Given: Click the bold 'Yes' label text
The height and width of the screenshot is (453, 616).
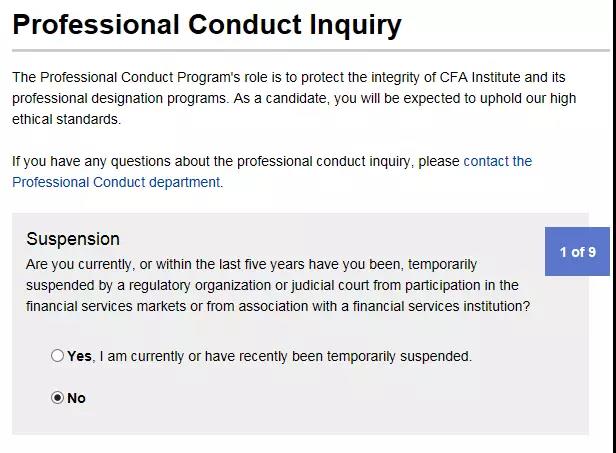Looking at the screenshot, I should pos(79,356).
